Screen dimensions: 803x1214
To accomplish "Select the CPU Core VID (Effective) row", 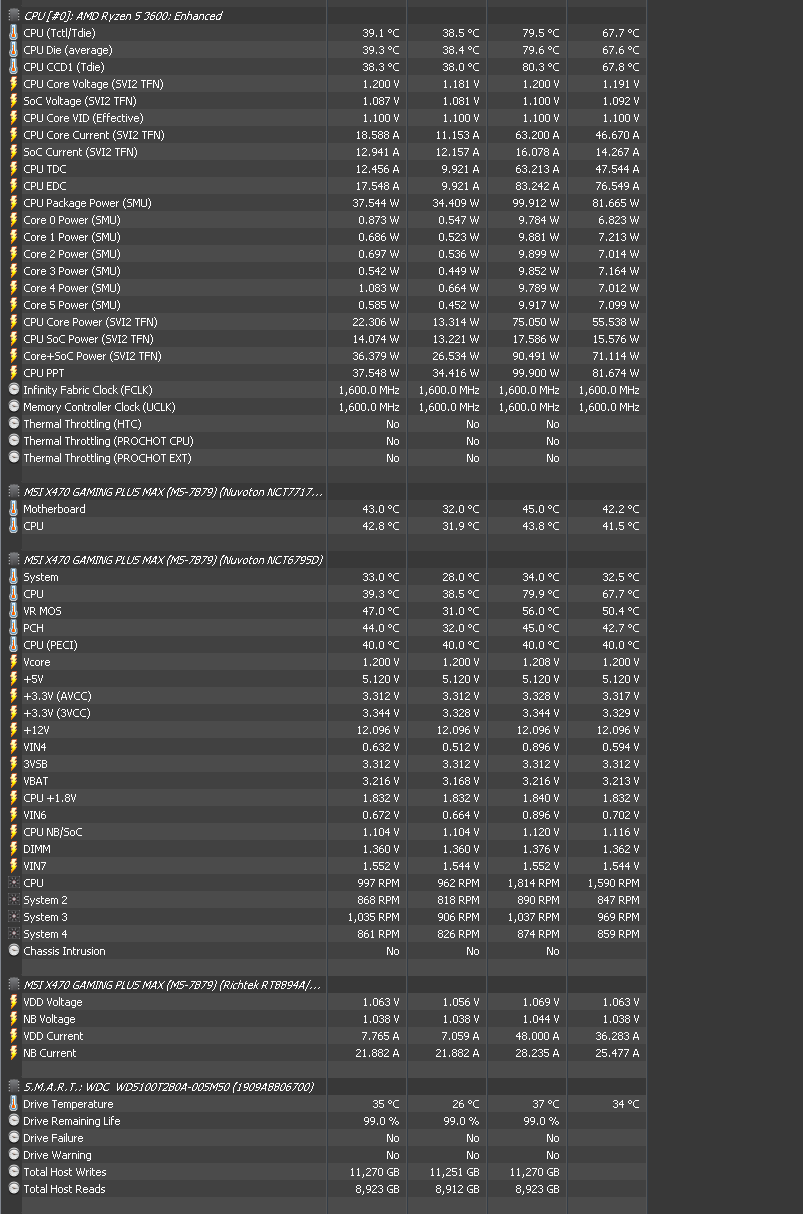I will 323,118.
